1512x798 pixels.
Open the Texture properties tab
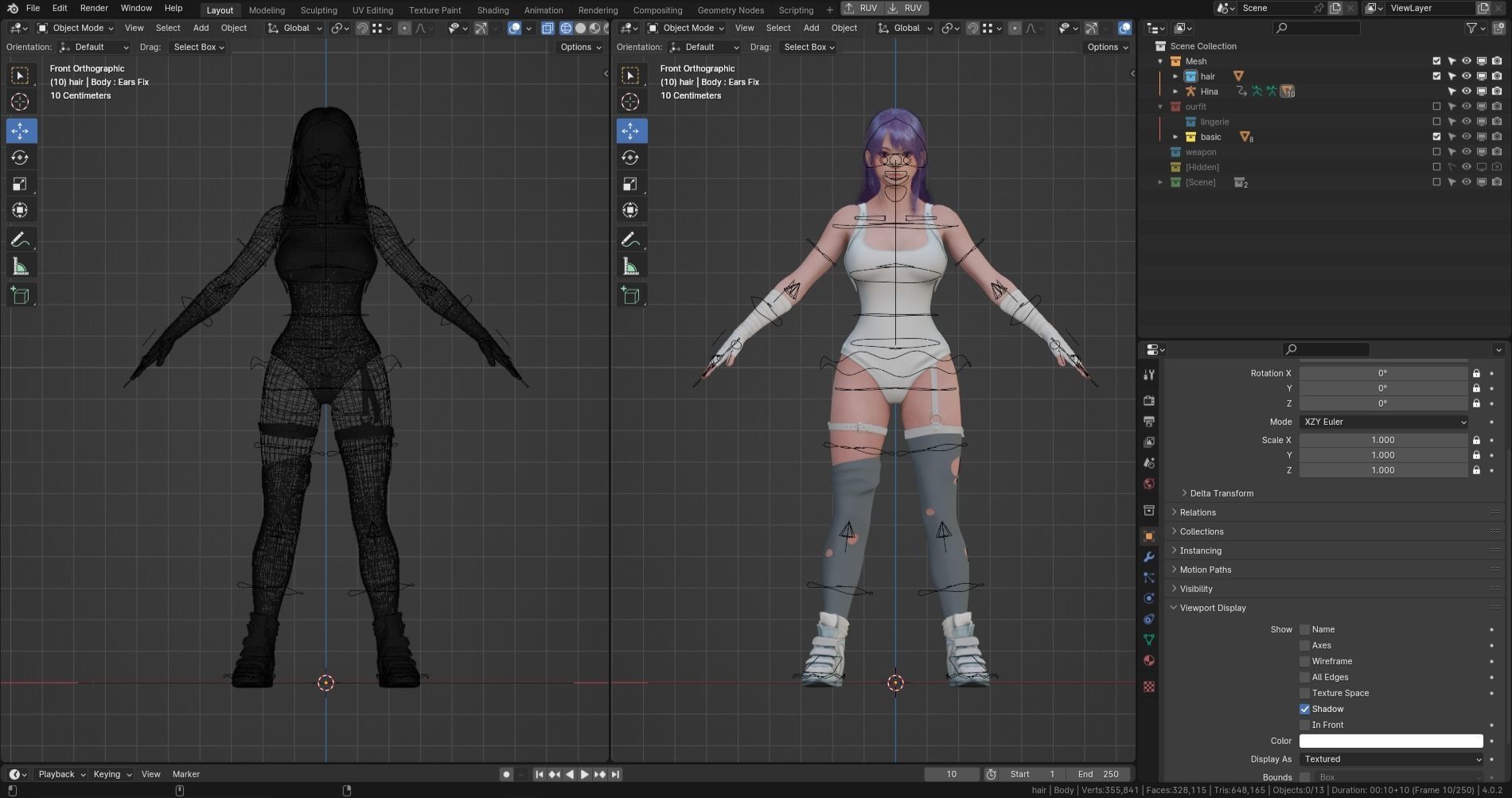[x=1148, y=687]
